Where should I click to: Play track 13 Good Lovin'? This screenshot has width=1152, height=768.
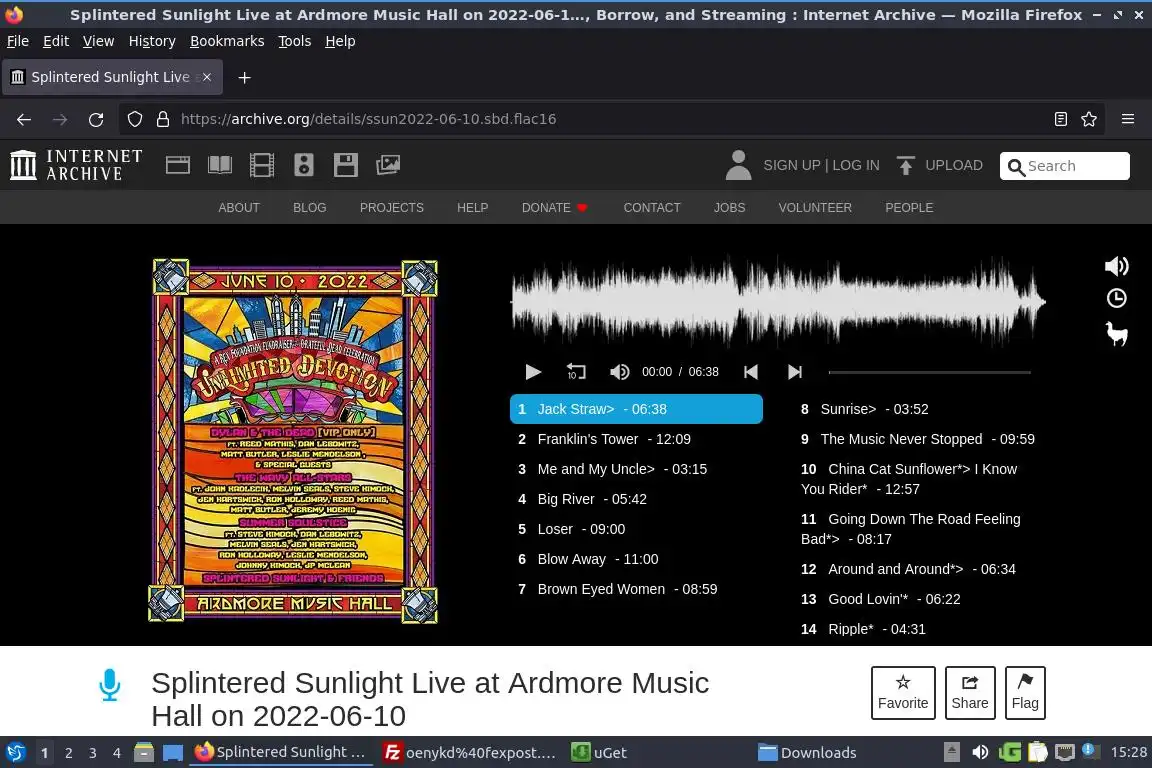[919, 600]
